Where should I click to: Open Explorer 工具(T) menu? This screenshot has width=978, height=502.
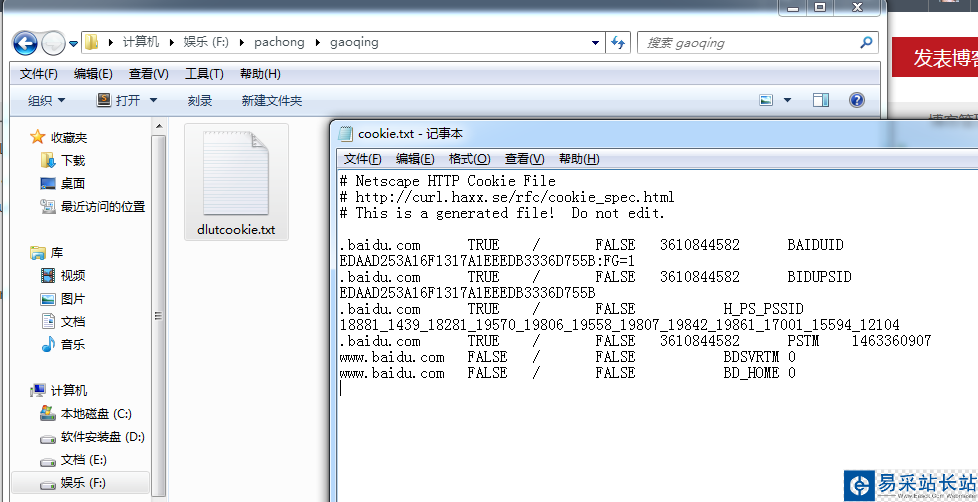(204, 74)
